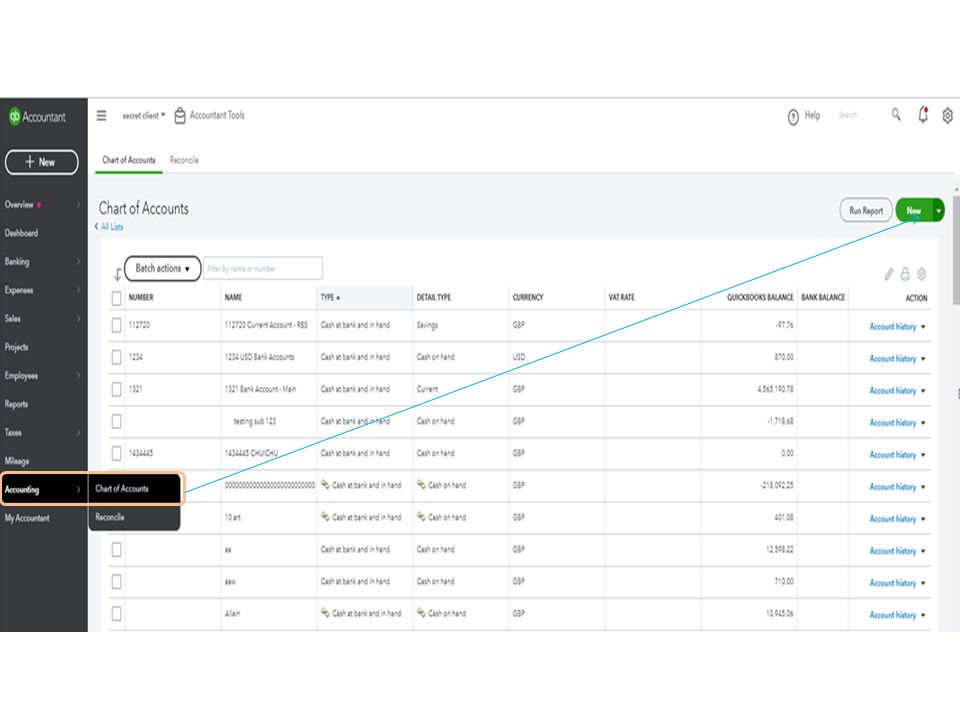Expand action arrow for 1434445 CHUCHU row

tap(923, 455)
